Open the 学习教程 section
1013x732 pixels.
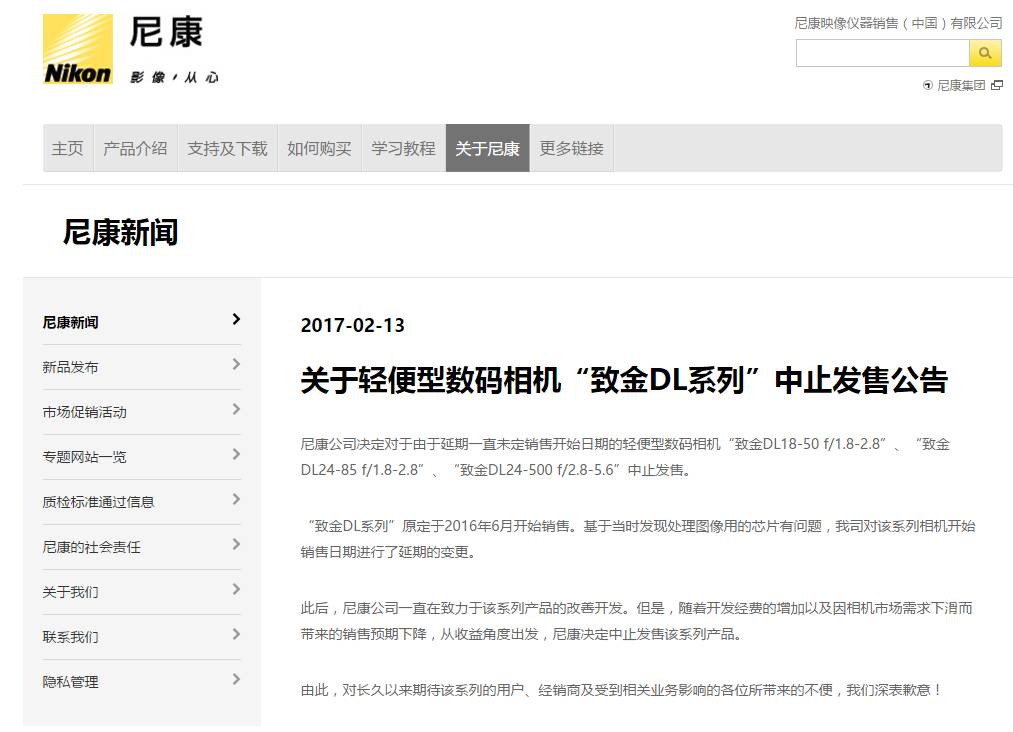pyautogui.click(x=402, y=146)
